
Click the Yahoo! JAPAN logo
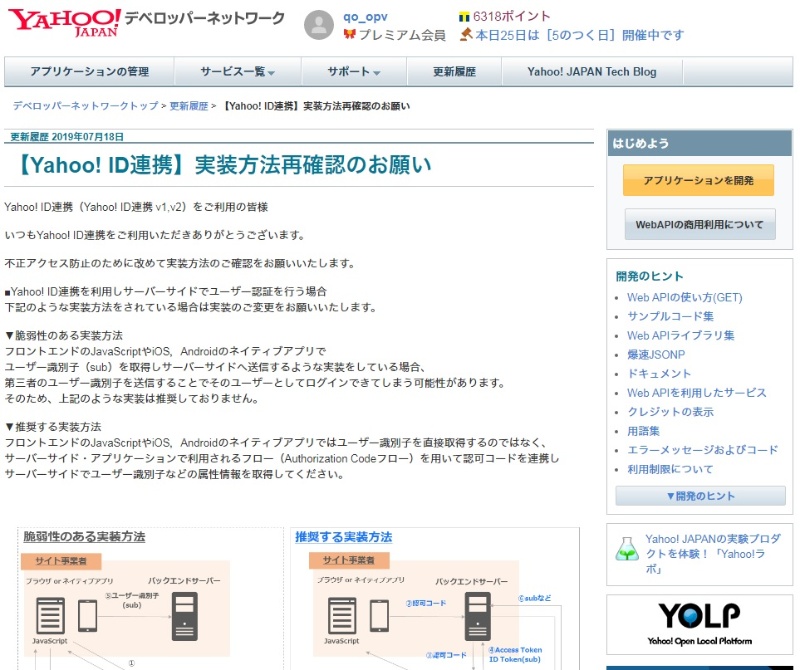coord(65,21)
